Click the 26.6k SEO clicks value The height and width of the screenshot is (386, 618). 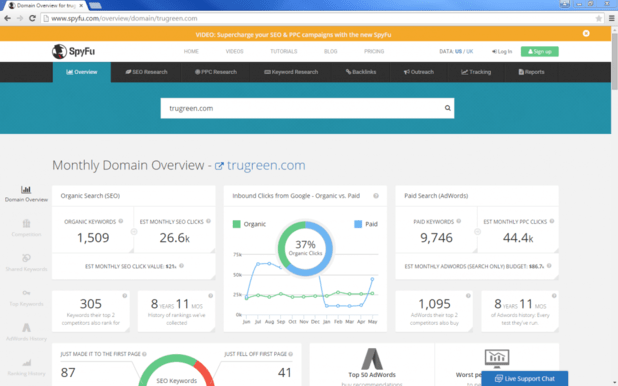(175, 238)
